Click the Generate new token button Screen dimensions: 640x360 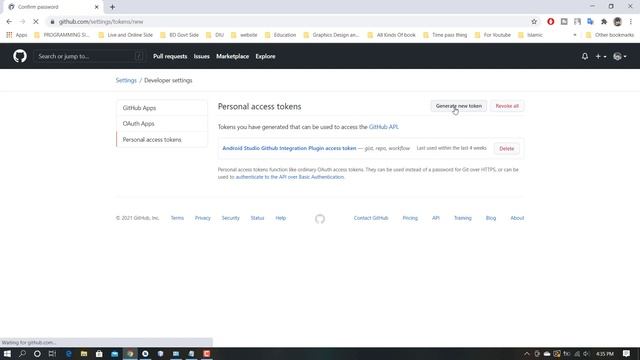point(459,106)
